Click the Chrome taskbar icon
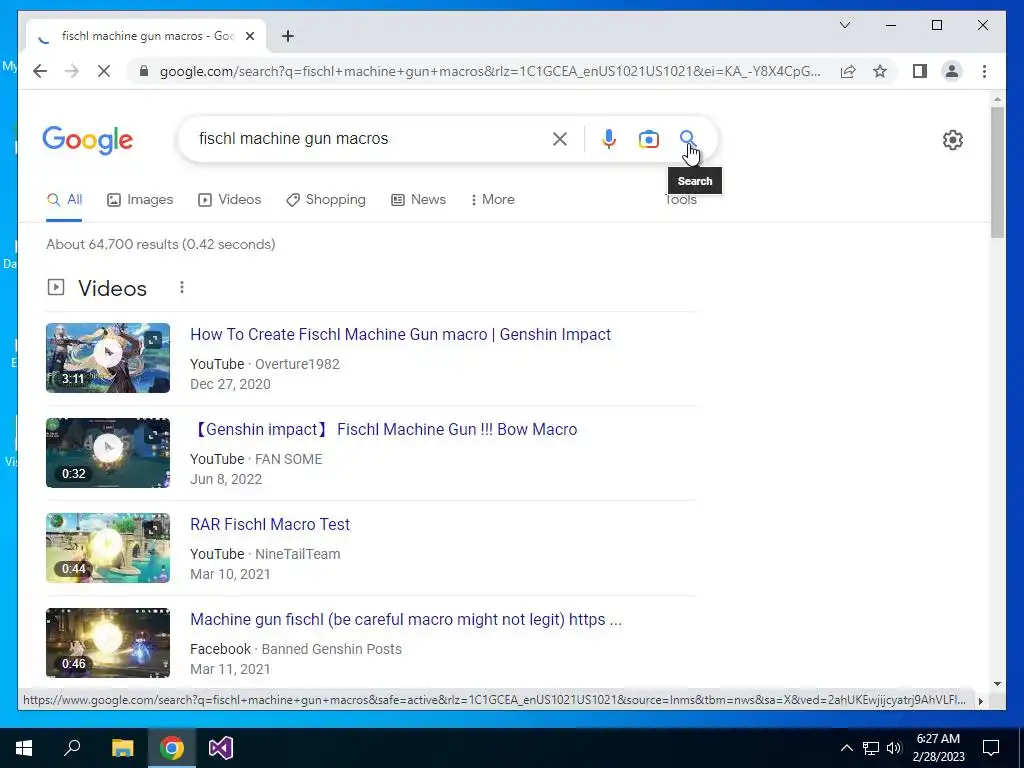The width and height of the screenshot is (1024, 768). tap(172, 748)
